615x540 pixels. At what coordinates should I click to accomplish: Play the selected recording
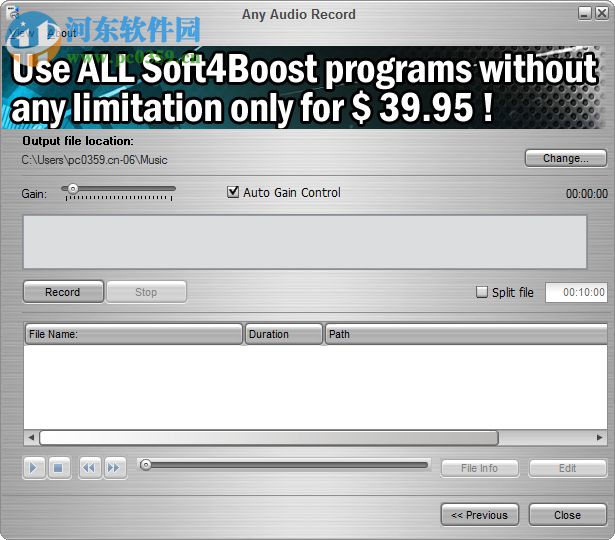click(34, 467)
